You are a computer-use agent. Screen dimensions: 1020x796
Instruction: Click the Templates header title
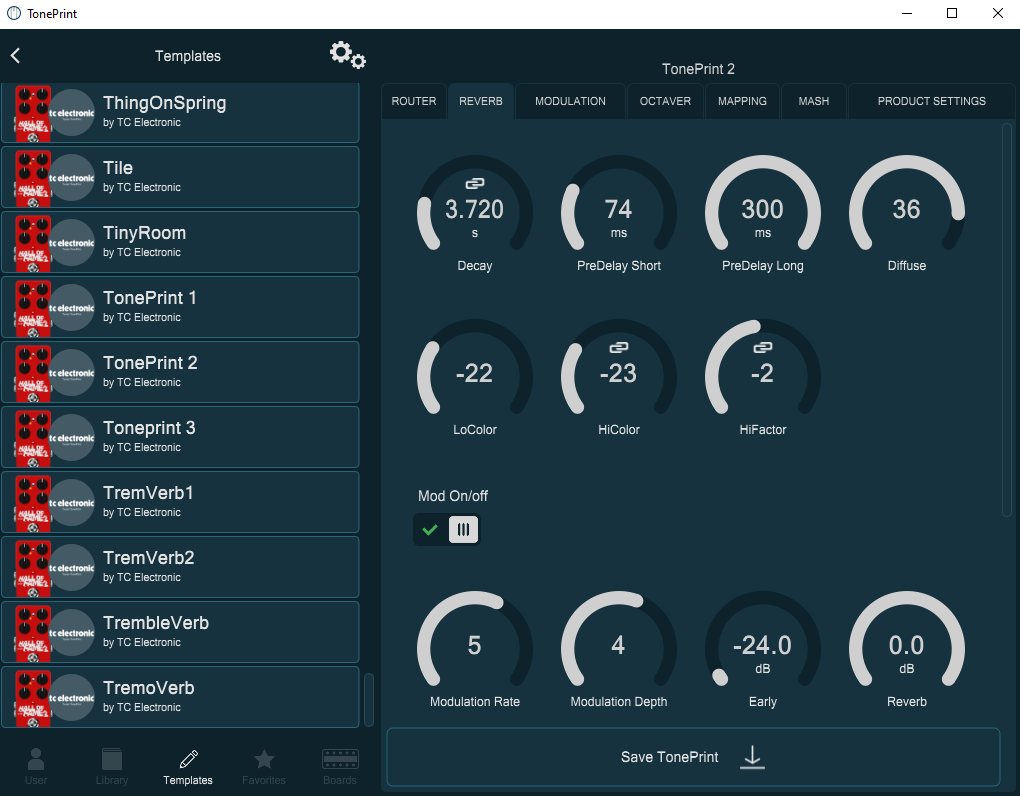click(x=188, y=56)
